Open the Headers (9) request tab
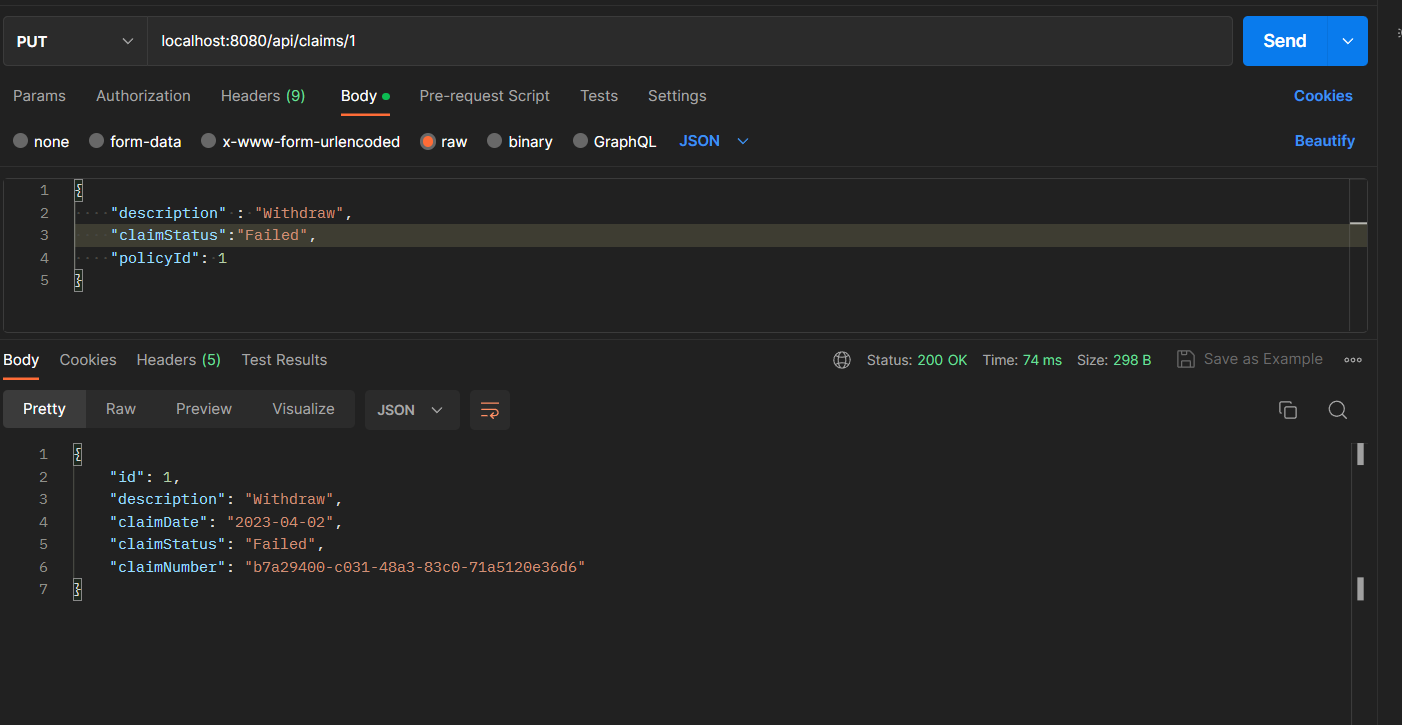Viewport: 1402px width, 725px height. click(x=263, y=96)
